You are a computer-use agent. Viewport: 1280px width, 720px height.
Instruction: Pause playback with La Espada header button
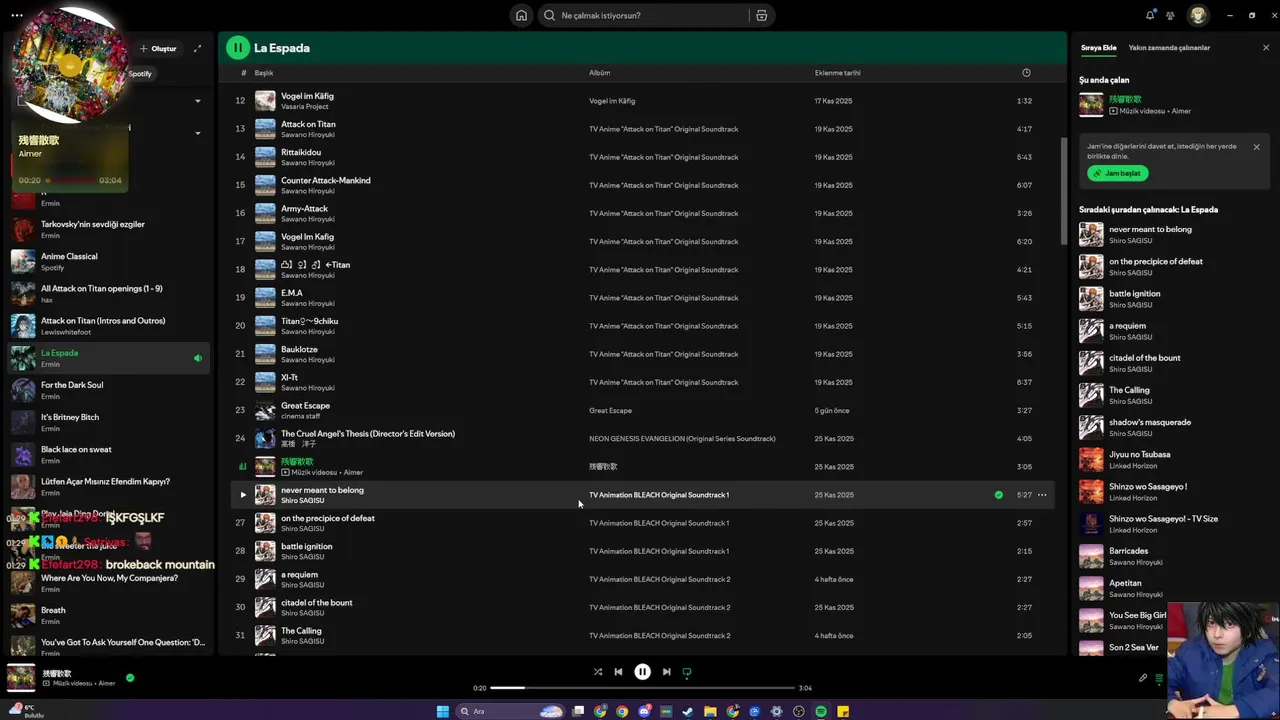237,47
